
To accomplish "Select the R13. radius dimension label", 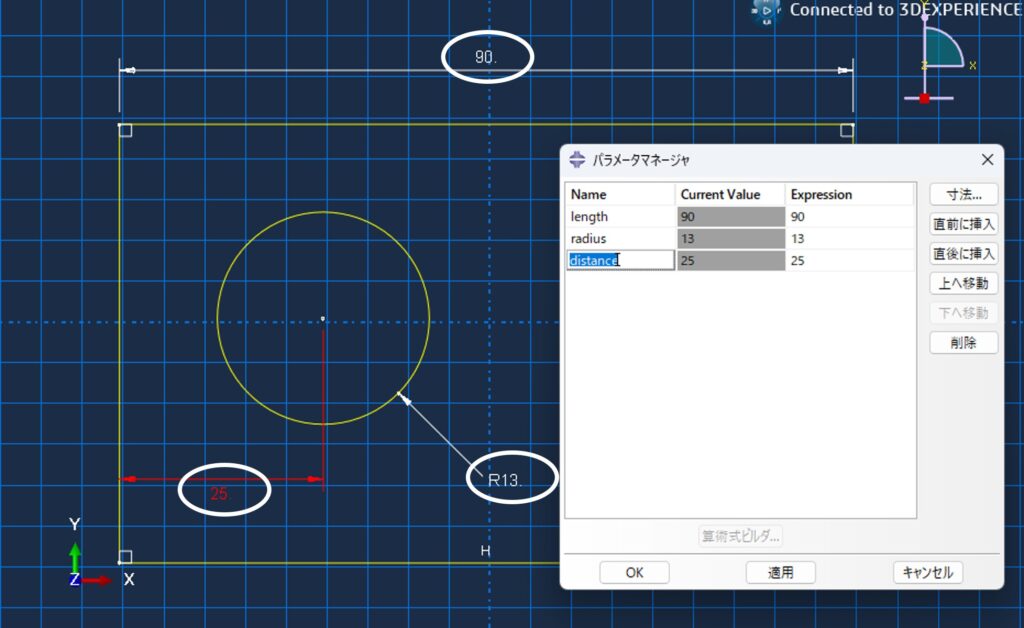I will pos(505,480).
